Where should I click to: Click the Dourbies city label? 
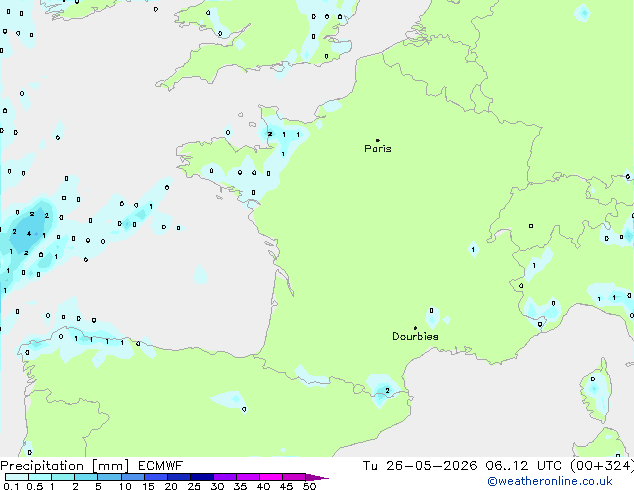[x=415, y=336]
